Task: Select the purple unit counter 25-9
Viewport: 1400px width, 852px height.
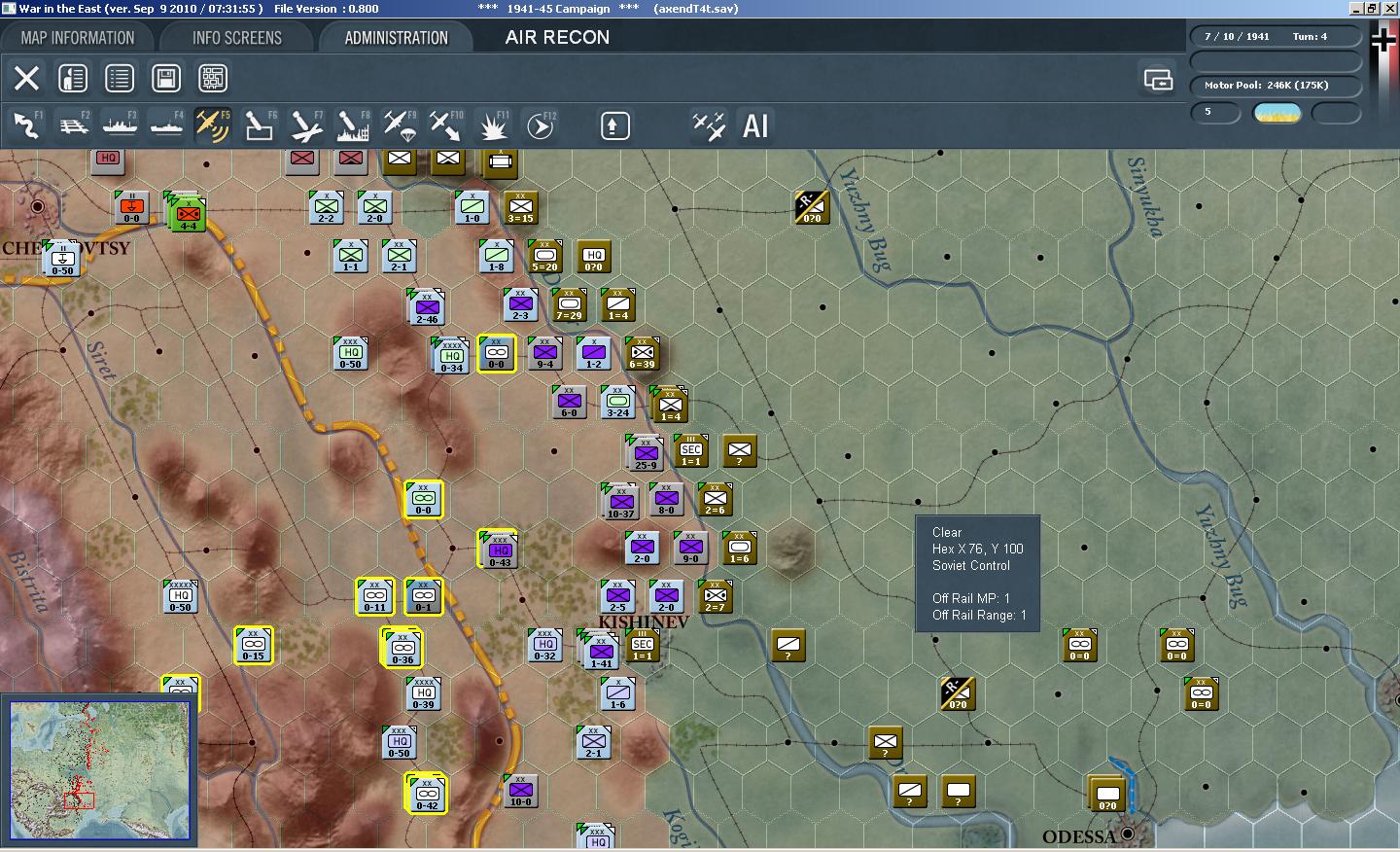Action: pos(646,453)
